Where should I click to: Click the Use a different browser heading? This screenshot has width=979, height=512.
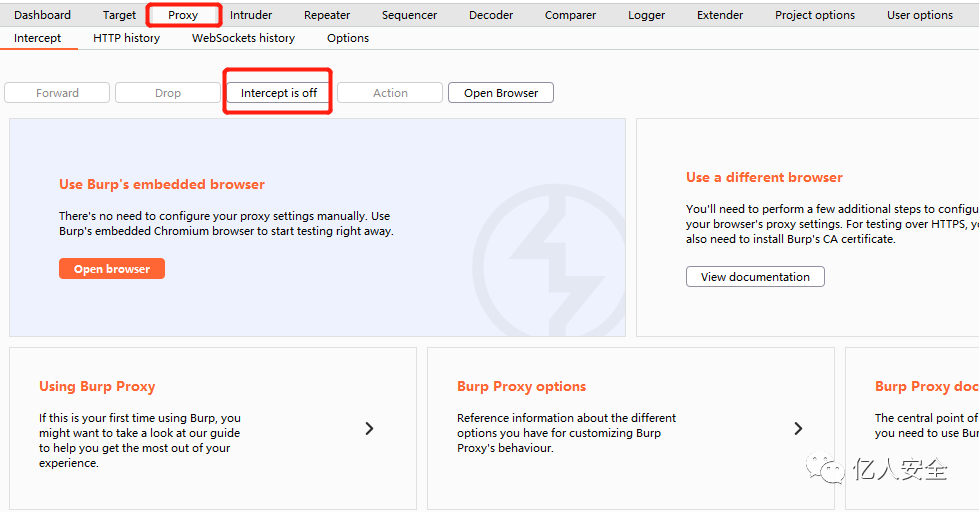[x=764, y=177]
